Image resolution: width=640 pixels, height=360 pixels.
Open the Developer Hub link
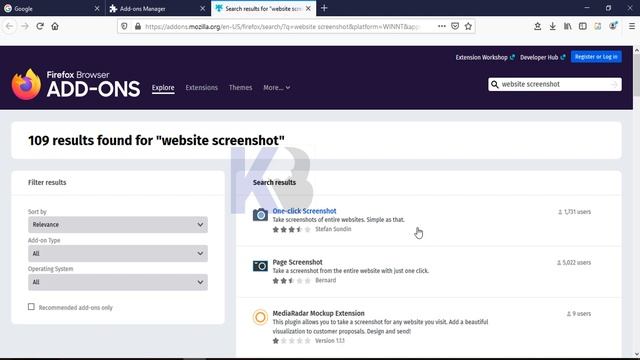coord(542,57)
